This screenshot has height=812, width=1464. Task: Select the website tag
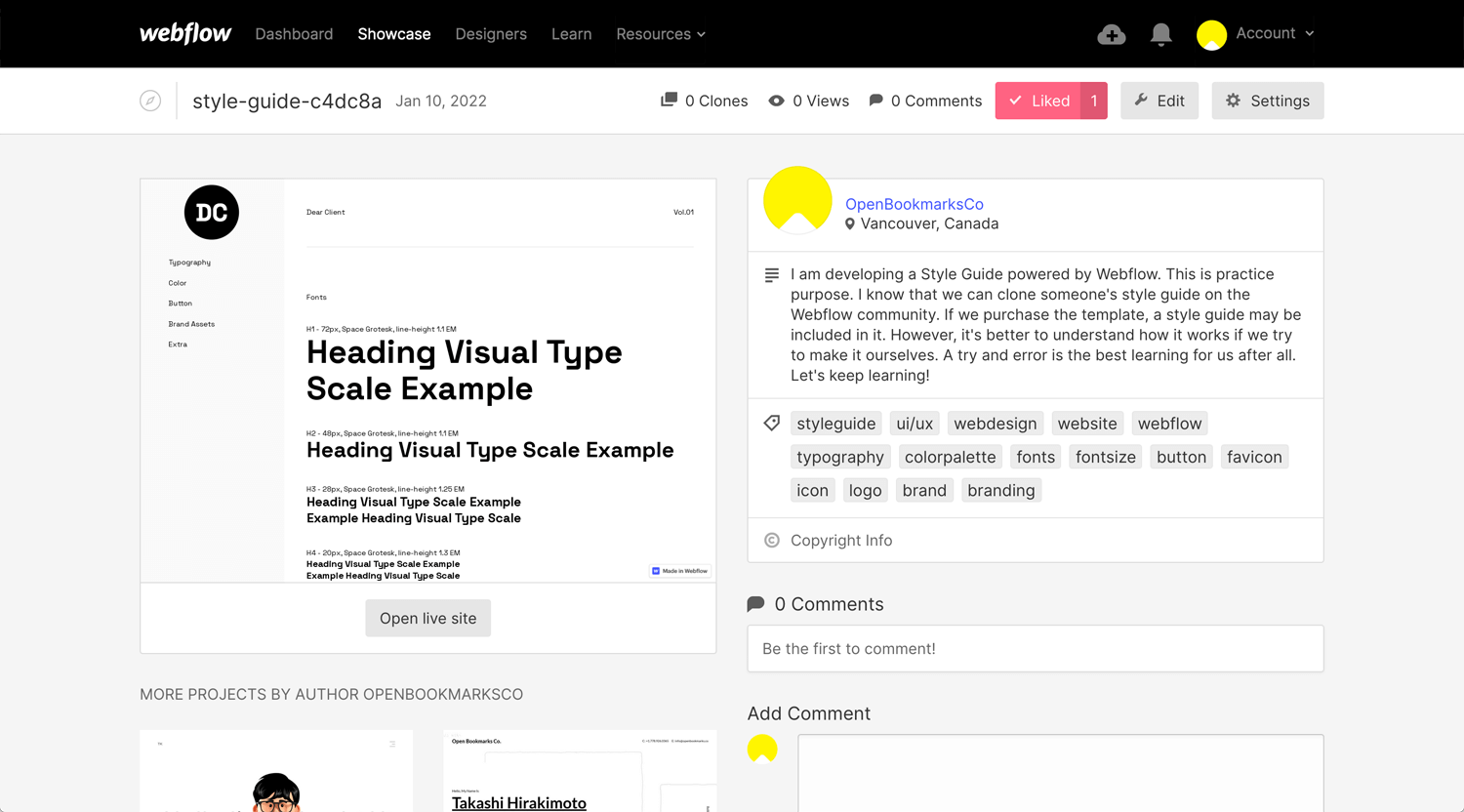(x=1087, y=424)
